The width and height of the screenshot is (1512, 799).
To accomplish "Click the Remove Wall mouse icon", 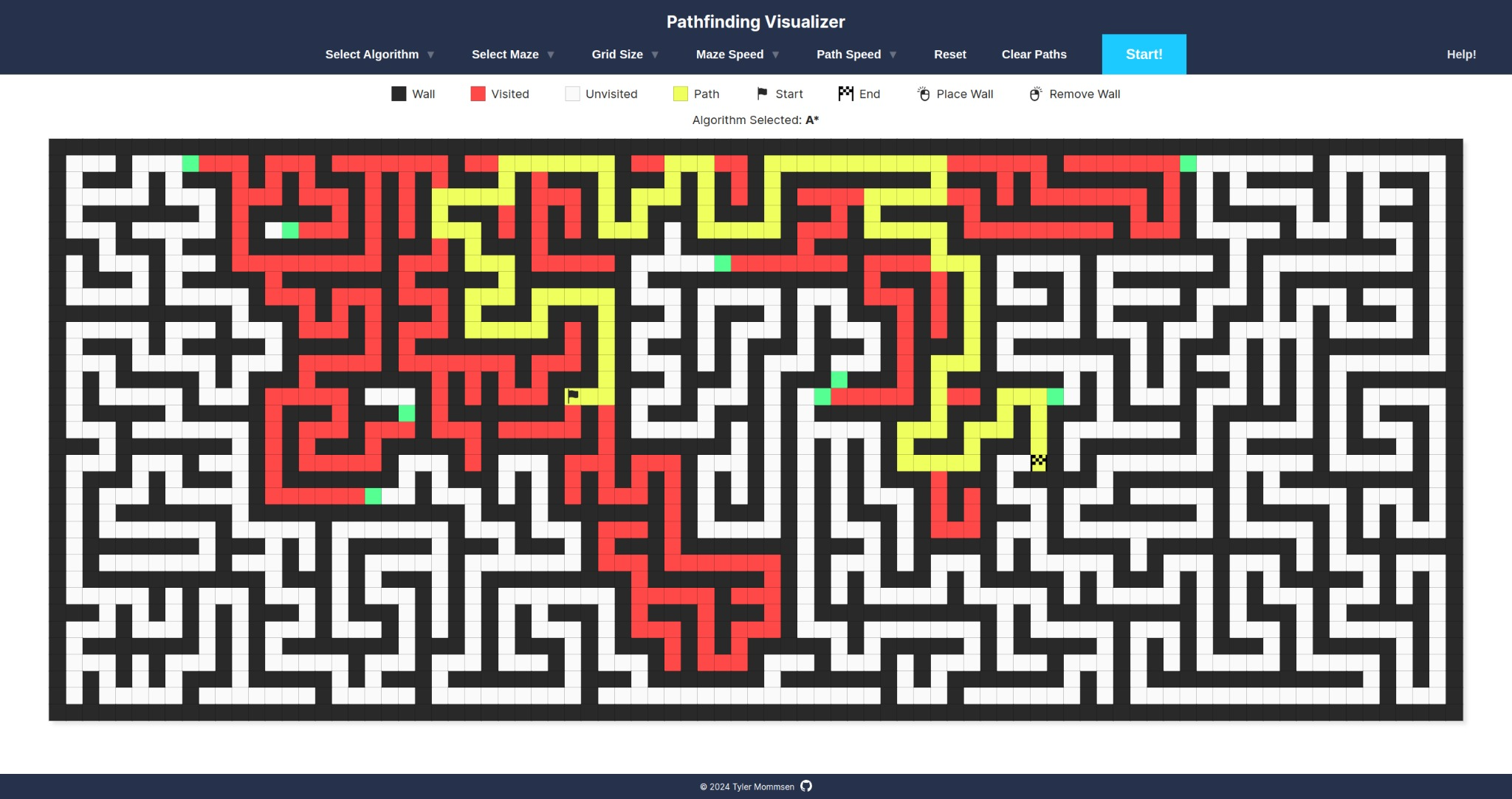I will (x=1036, y=94).
